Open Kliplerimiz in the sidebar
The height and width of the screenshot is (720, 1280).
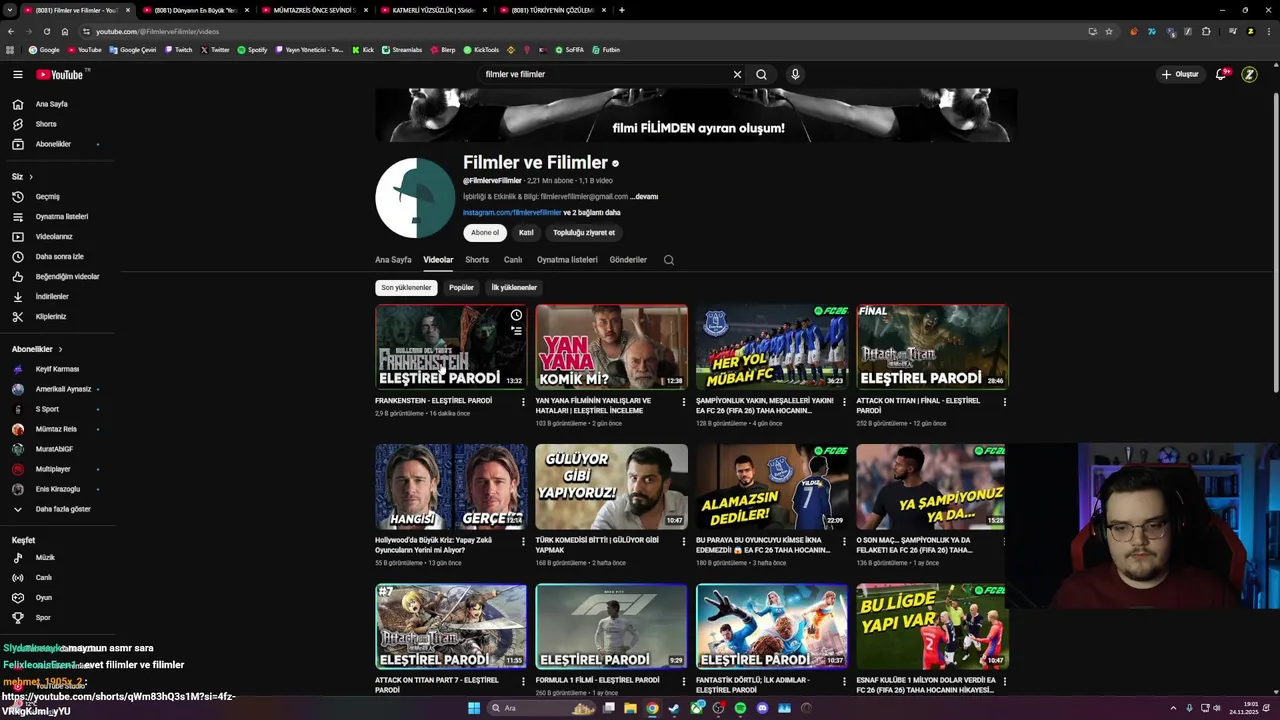51,316
